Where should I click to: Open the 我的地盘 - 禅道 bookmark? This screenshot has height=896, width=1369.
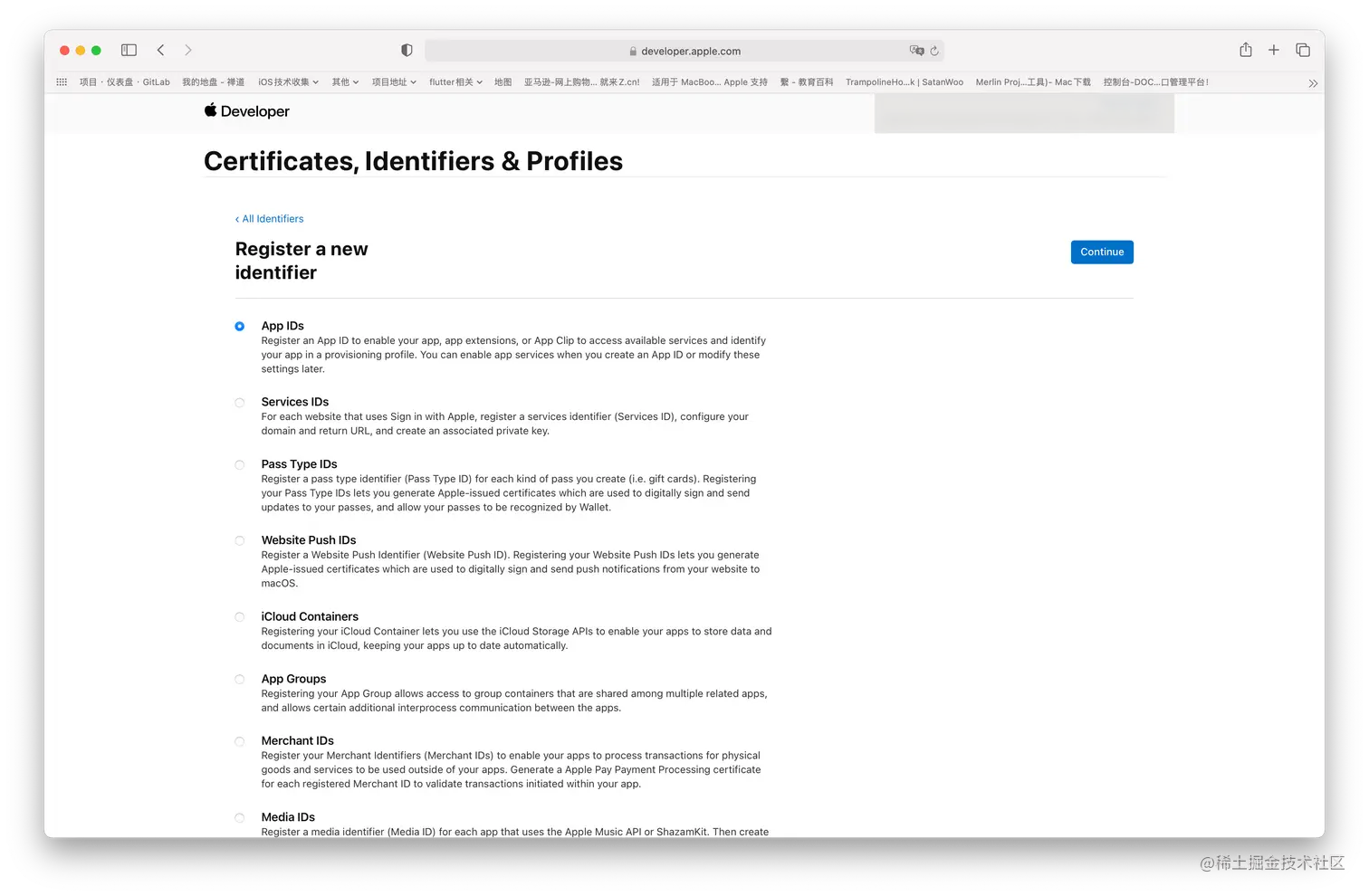[214, 82]
